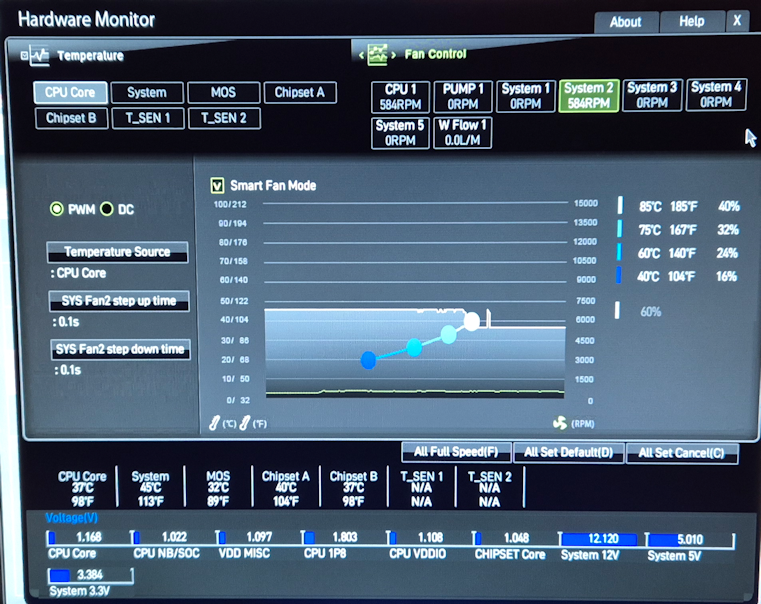Click the Fan Control chart icon
The width and height of the screenshot is (761, 604).
coord(377,54)
